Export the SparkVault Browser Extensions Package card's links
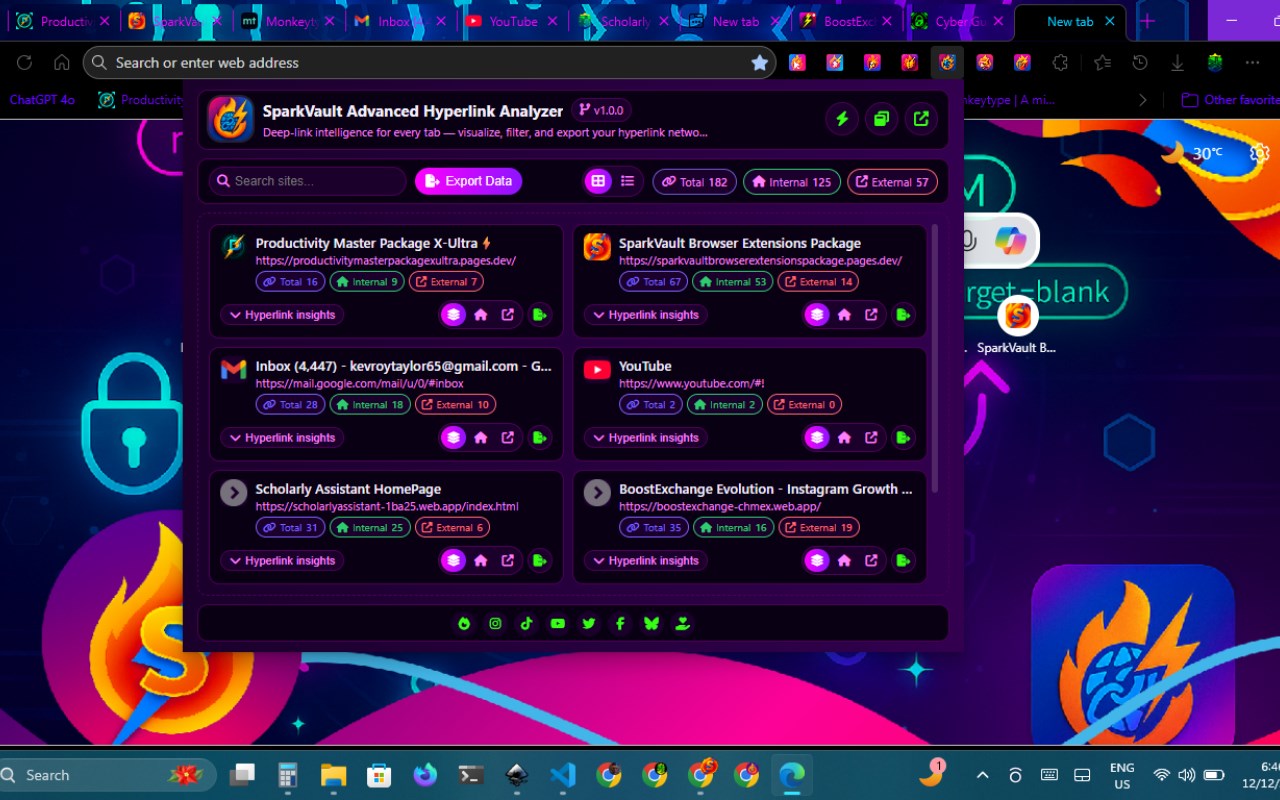Screen dimensions: 1280x800 click(903, 315)
